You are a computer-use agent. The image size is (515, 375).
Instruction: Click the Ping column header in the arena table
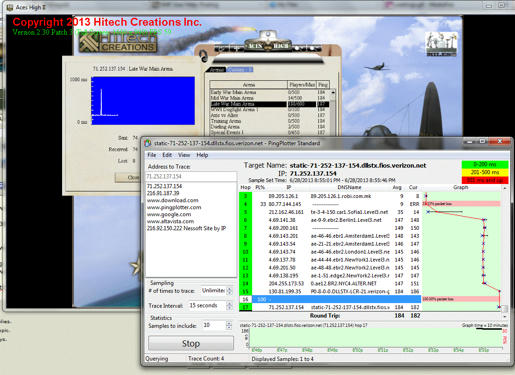pyautogui.click(x=322, y=85)
